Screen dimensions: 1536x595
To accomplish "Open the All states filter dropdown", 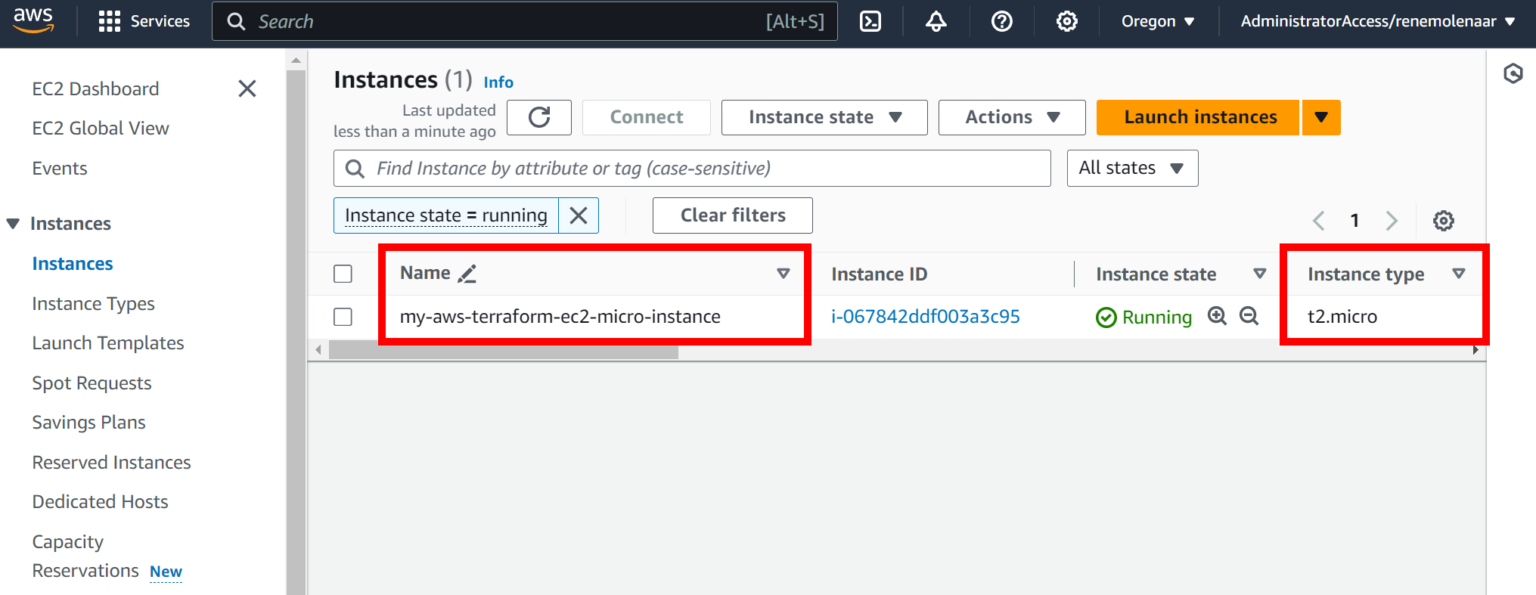I will click(x=1132, y=167).
